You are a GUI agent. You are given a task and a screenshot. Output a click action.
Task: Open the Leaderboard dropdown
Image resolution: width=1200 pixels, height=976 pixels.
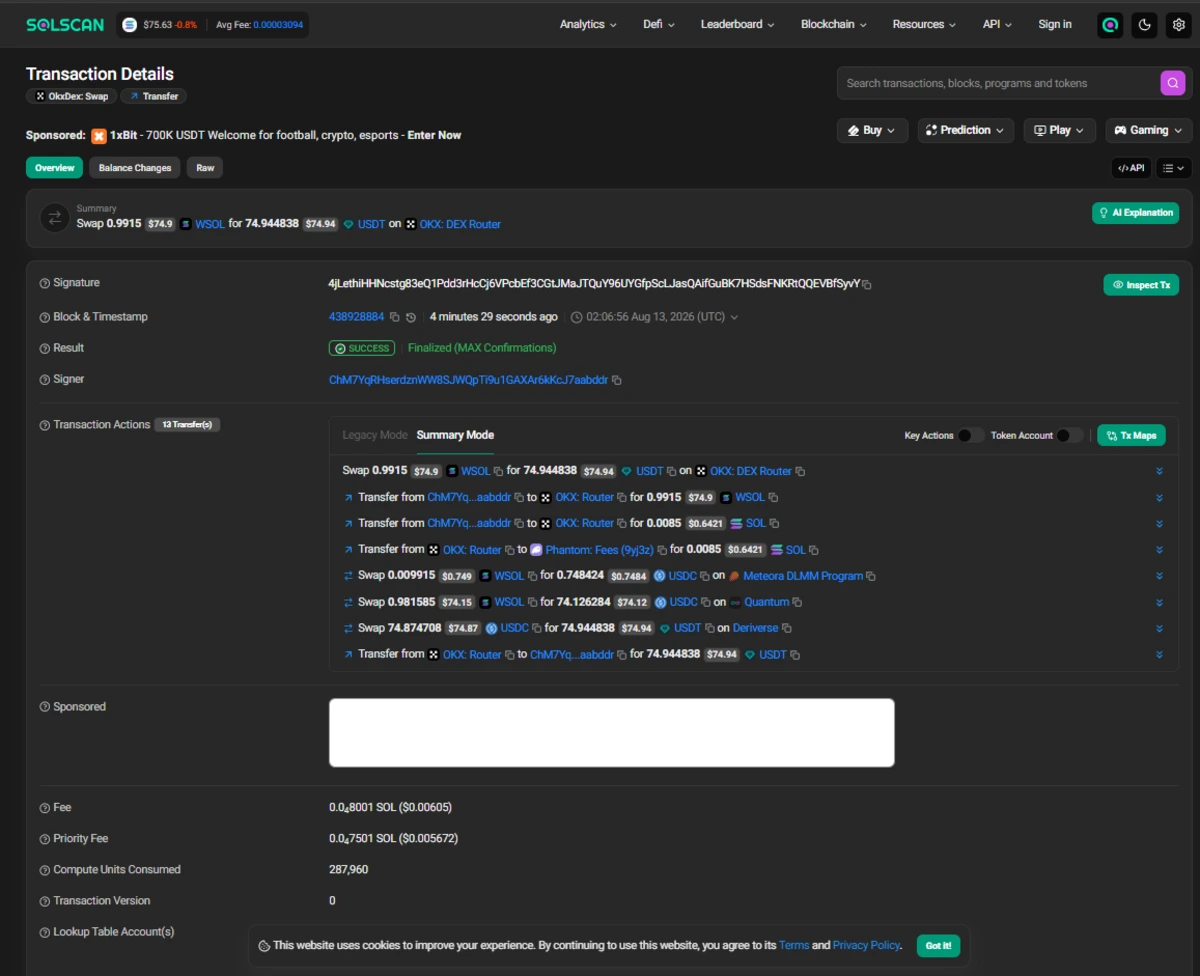(x=738, y=24)
